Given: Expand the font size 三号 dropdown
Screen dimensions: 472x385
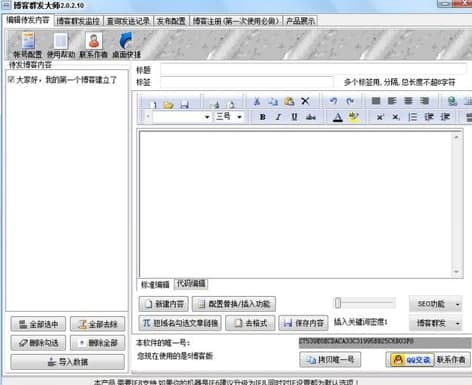Looking at the screenshot, I should [239, 117].
